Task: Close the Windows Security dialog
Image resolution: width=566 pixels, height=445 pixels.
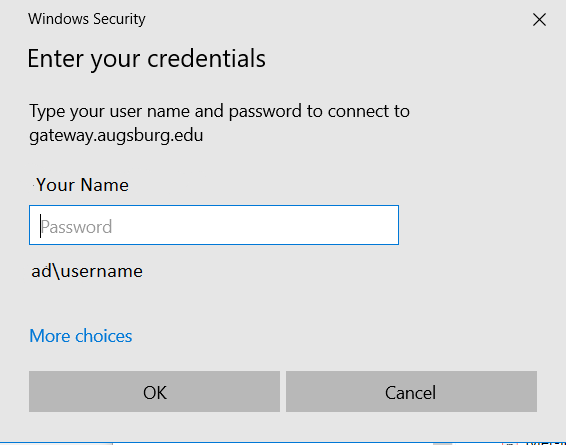Action: coord(539,19)
